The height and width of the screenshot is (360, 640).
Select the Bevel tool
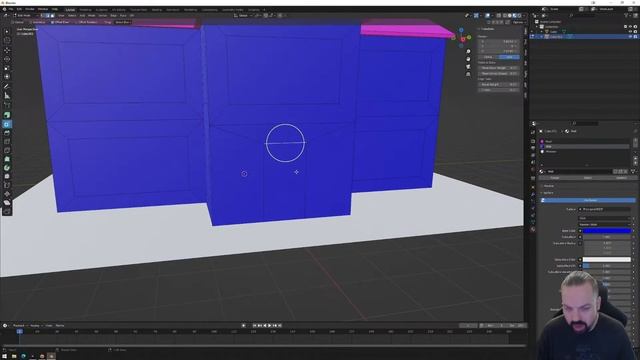tap(7, 133)
